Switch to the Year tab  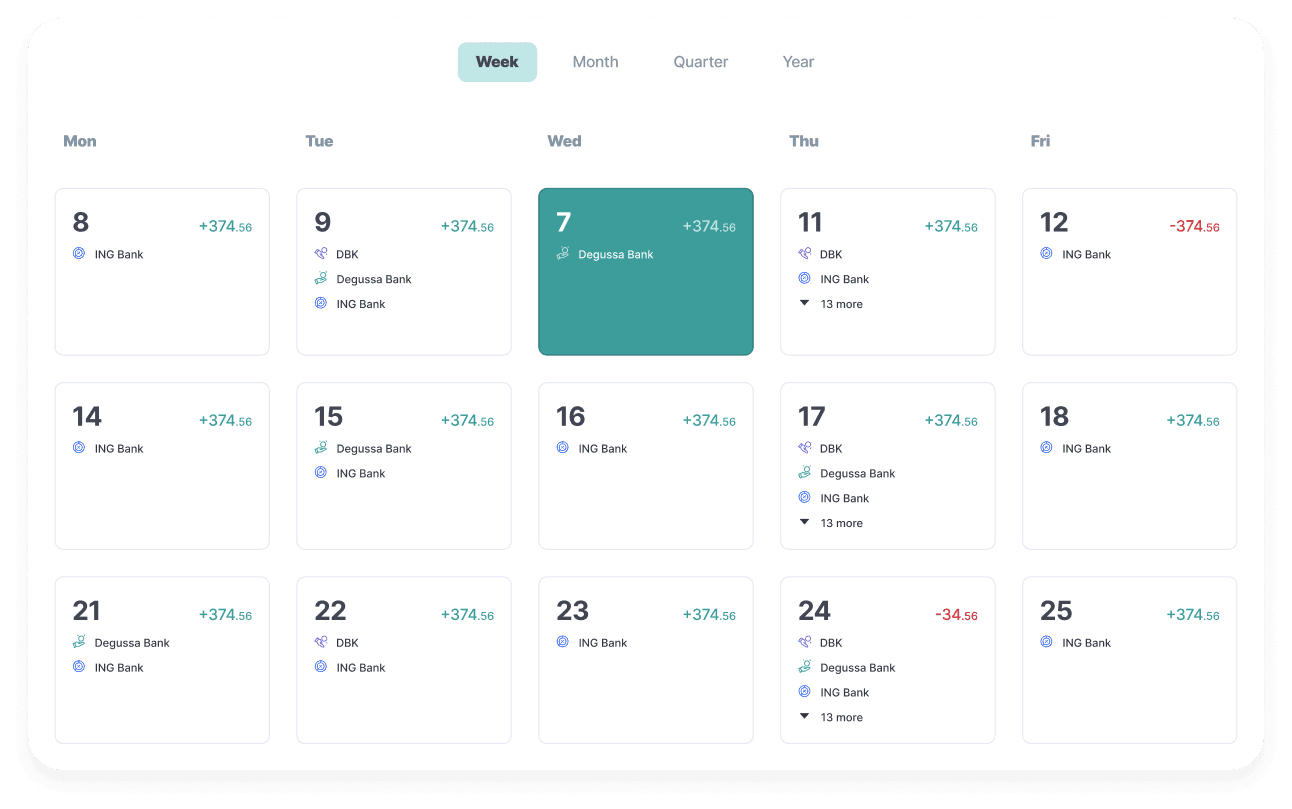click(798, 62)
